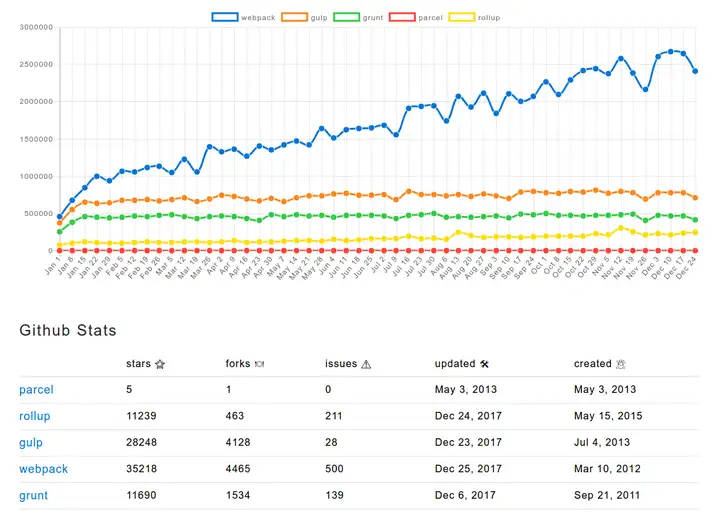Click the 1500000 y-axis label
The height and width of the screenshot is (517, 720).
[x=36, y=139]
